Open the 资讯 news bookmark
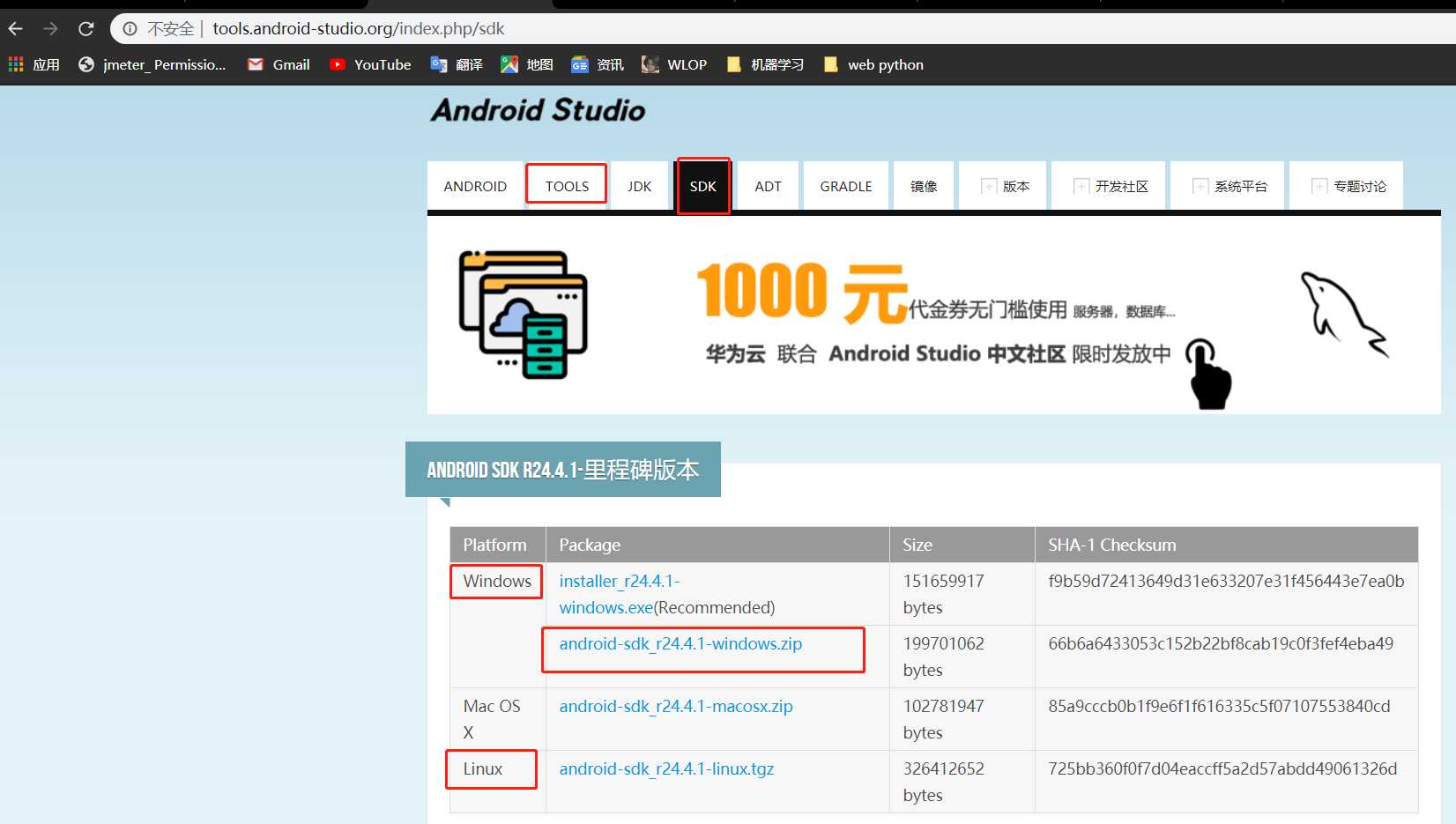Viewport: 1456px width, 824px height. (598, 64)
